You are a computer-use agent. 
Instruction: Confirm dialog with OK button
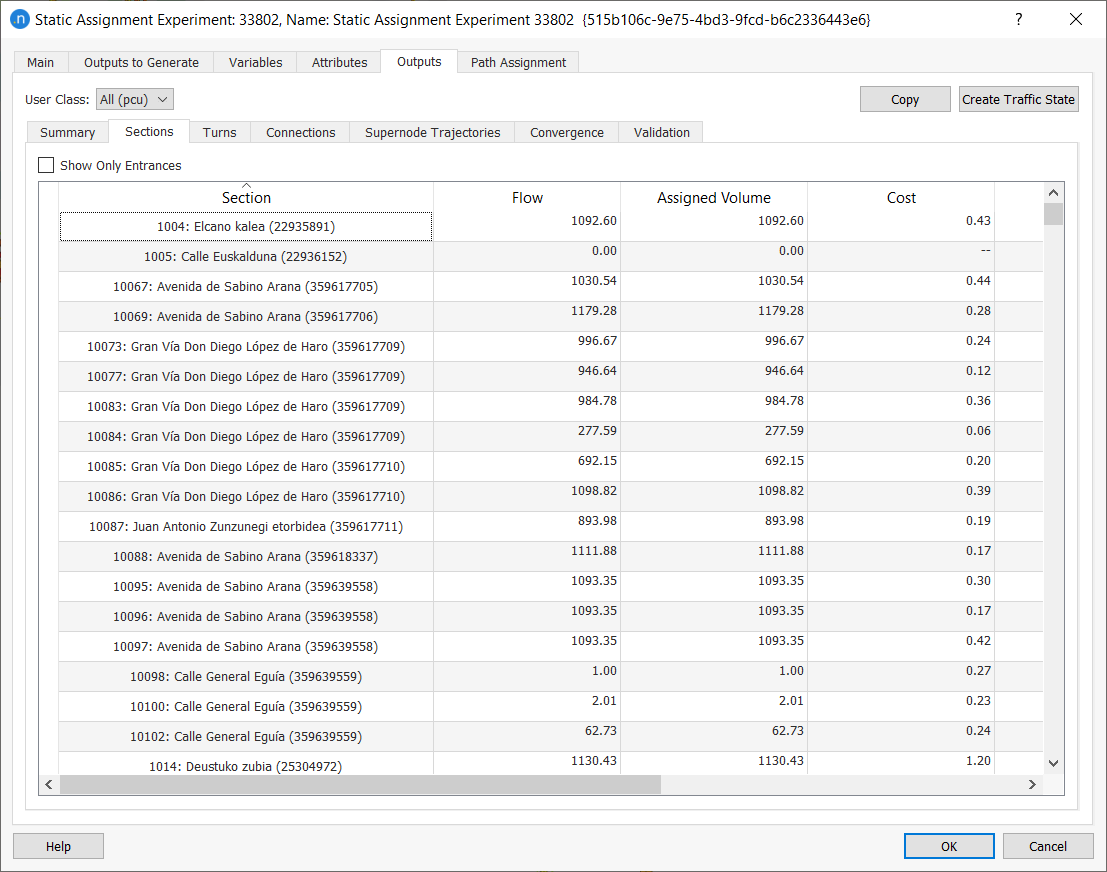[948, 846]
